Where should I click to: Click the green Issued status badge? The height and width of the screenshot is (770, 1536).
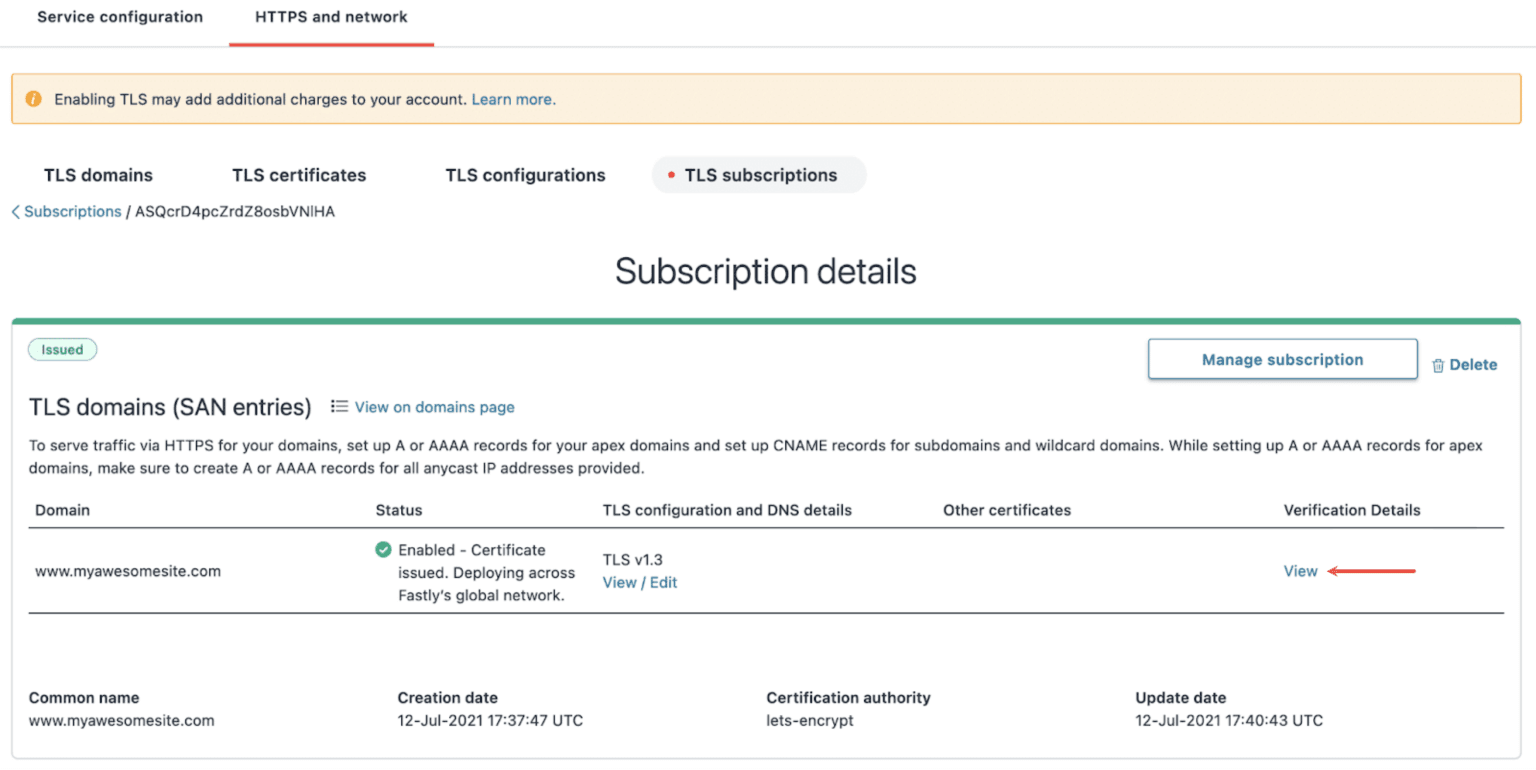62,350
